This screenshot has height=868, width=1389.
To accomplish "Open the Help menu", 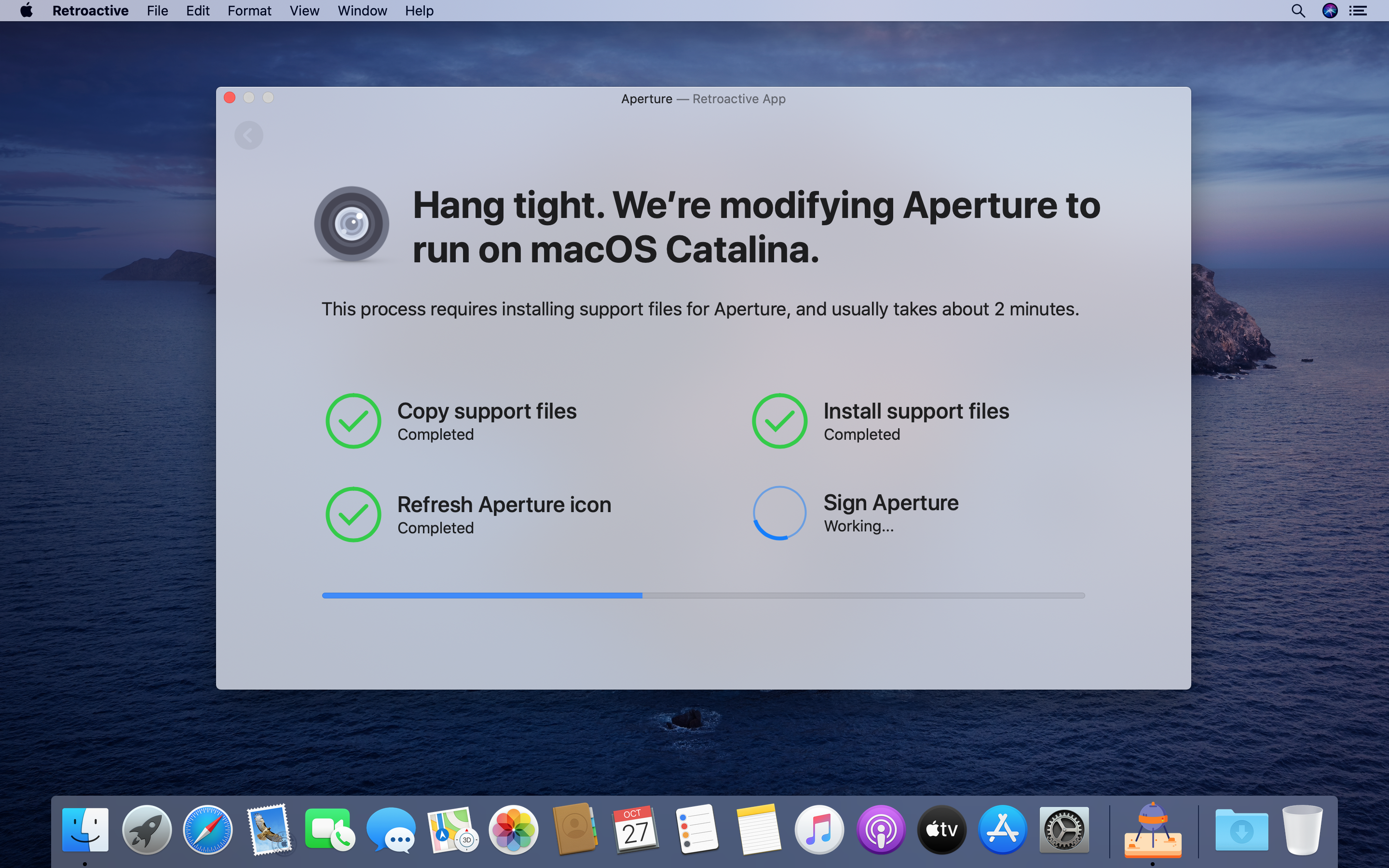I will click(x=419, y=11).
